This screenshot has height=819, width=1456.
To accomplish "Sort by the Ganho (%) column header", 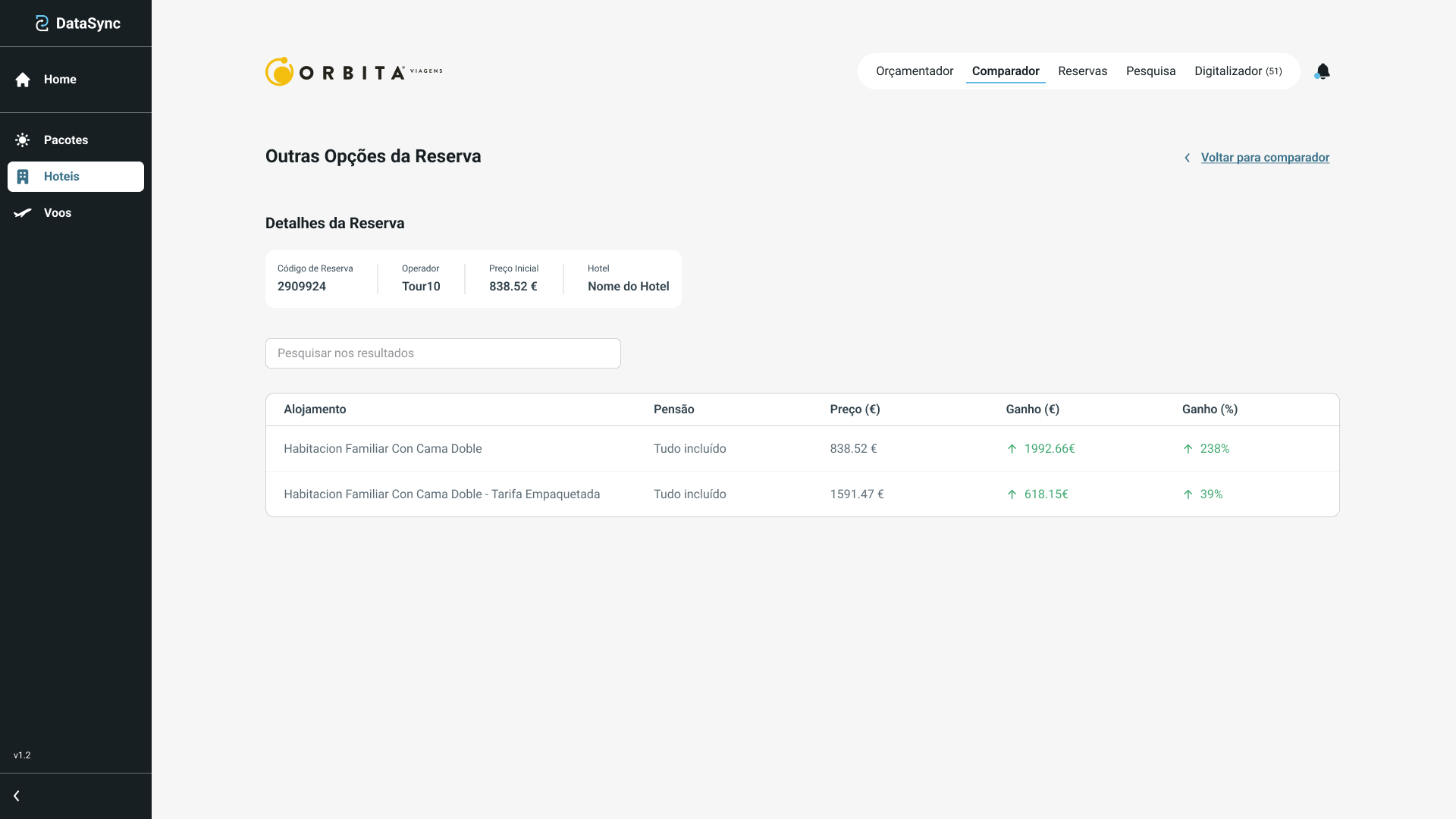I will pos(1210,409).
